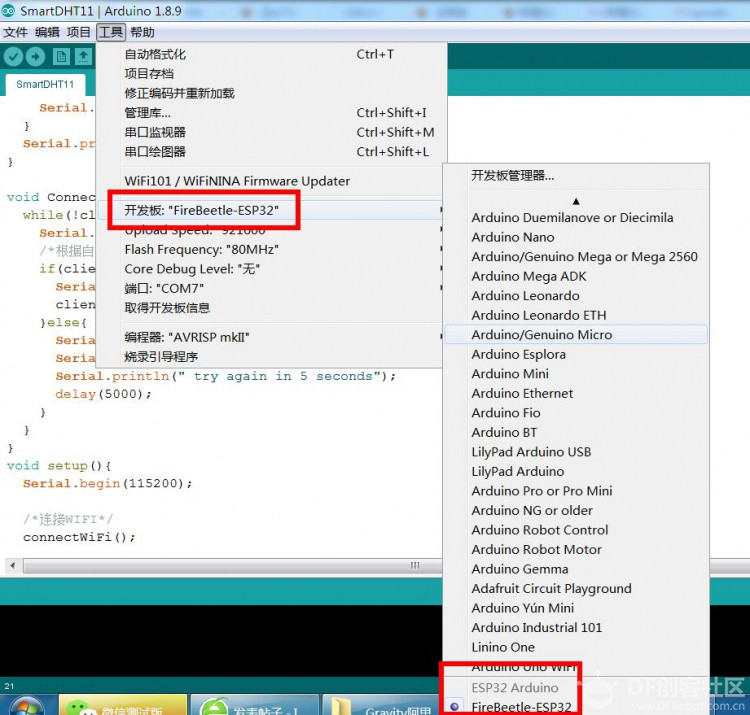Open the 文件 menu

pos(15,33)
